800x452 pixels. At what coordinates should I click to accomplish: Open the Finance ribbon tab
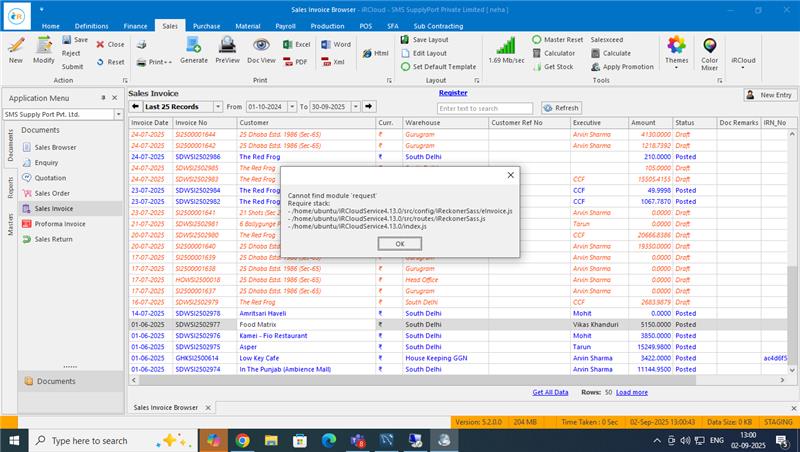[x=136, y=25]
